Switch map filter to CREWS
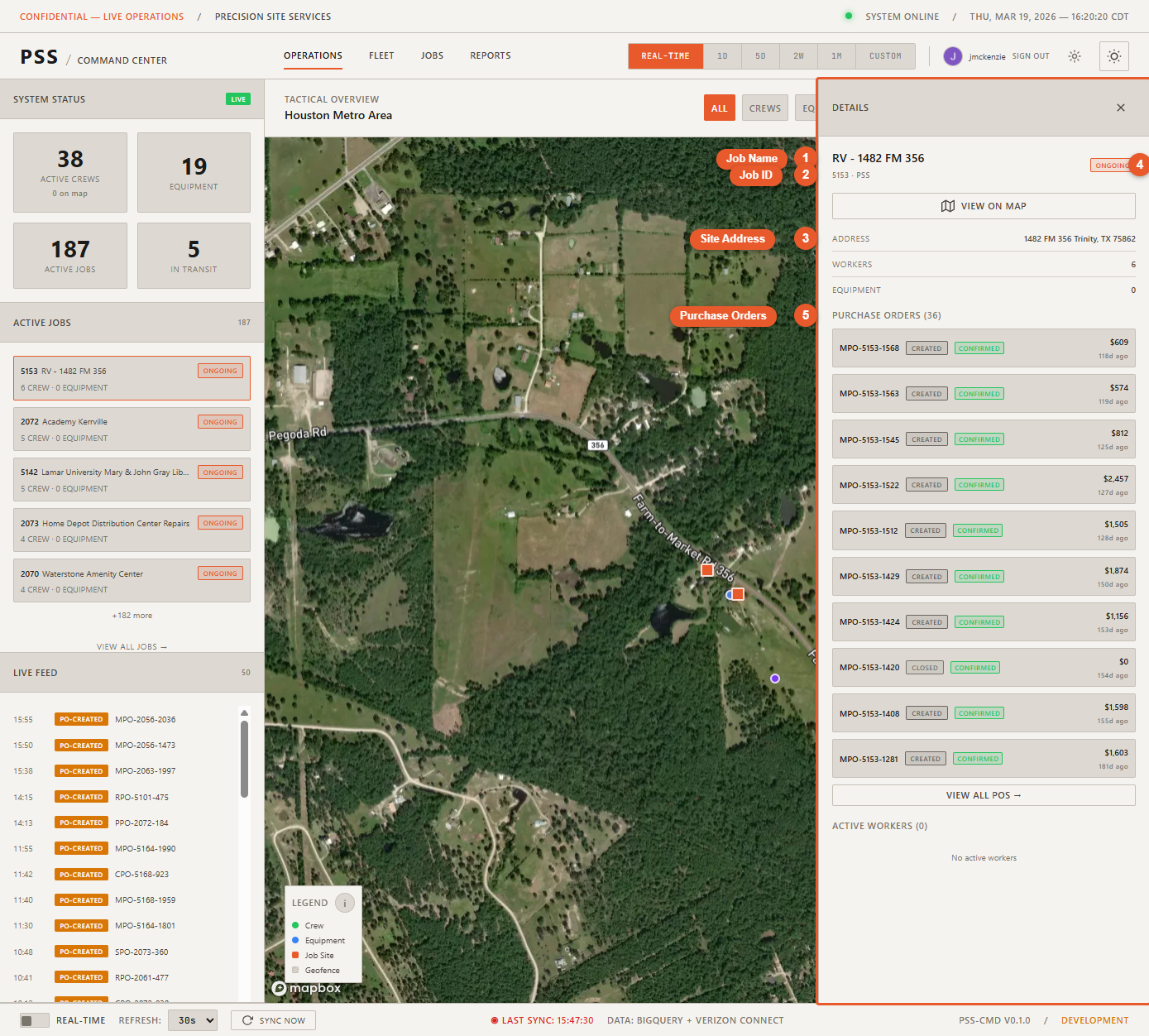Screen dimensions: 1149x1036 [x=764, y=107]
